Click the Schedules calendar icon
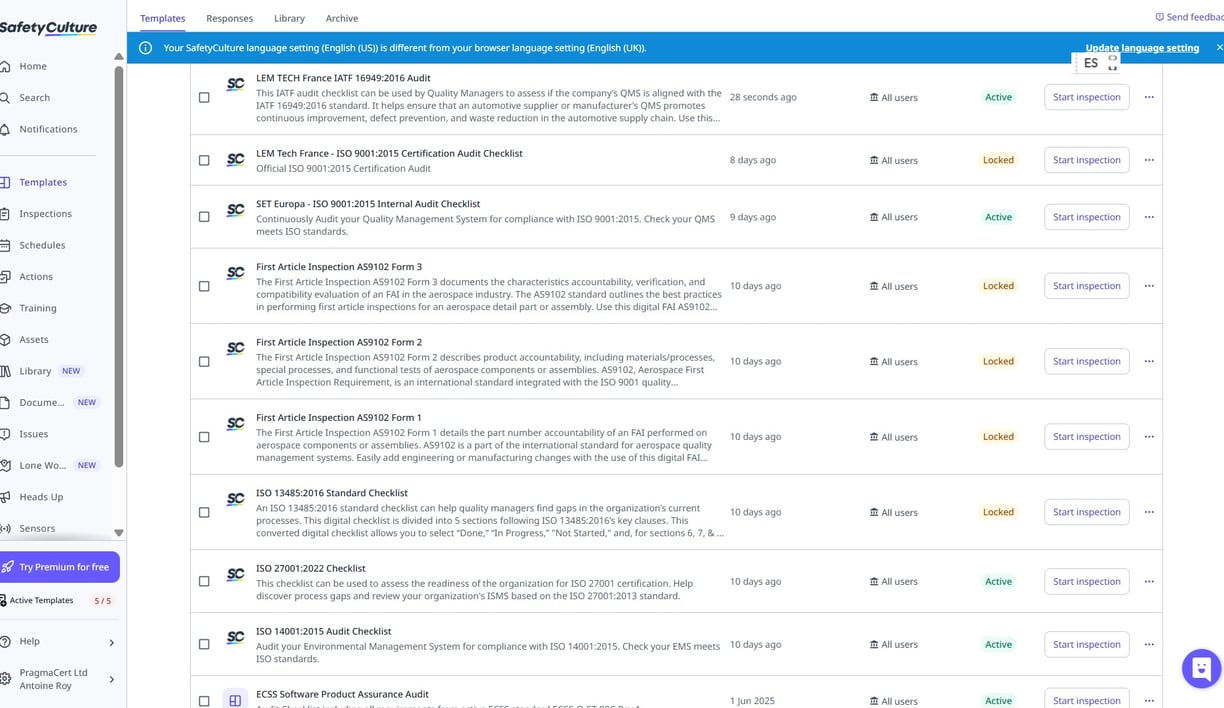This screenshot has height=708, width=1224. point(6,245)
